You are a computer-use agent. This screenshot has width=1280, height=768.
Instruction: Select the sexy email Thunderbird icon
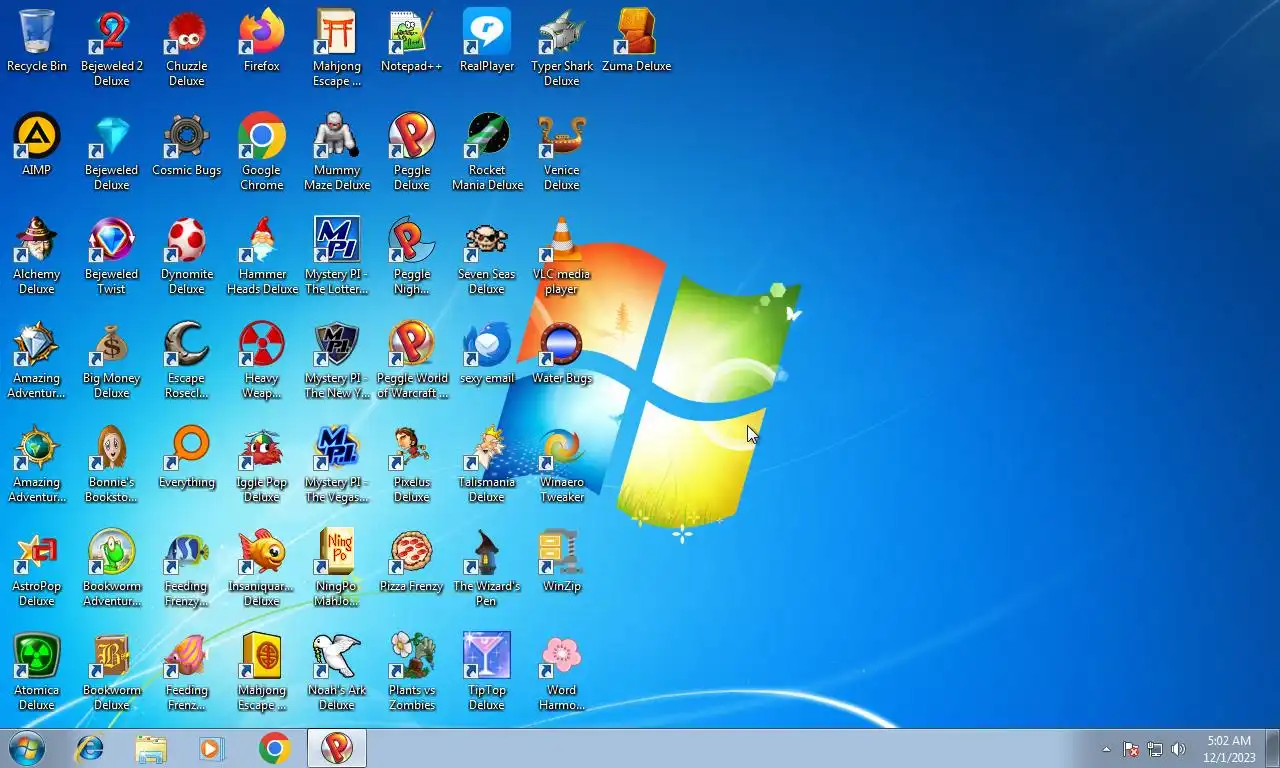click(487, 353)
